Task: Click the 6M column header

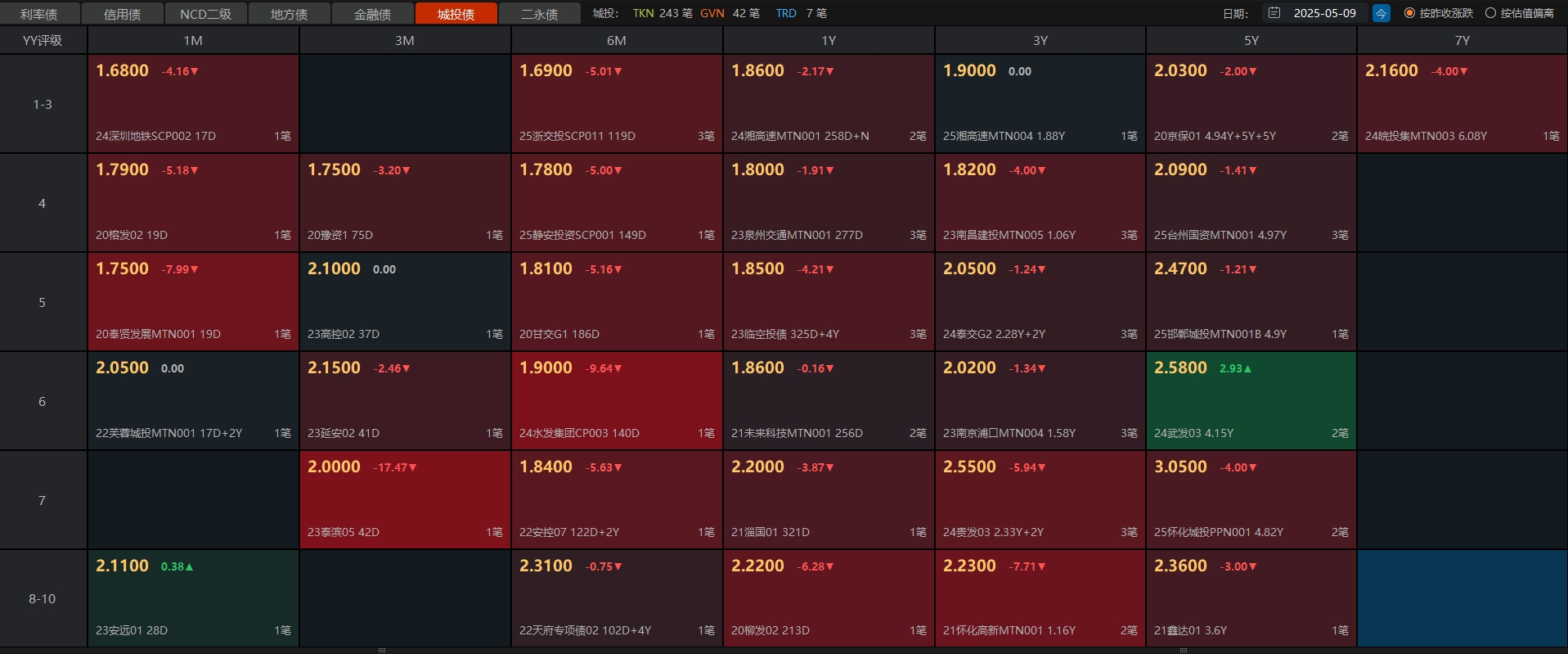Action: coord(617,40)
